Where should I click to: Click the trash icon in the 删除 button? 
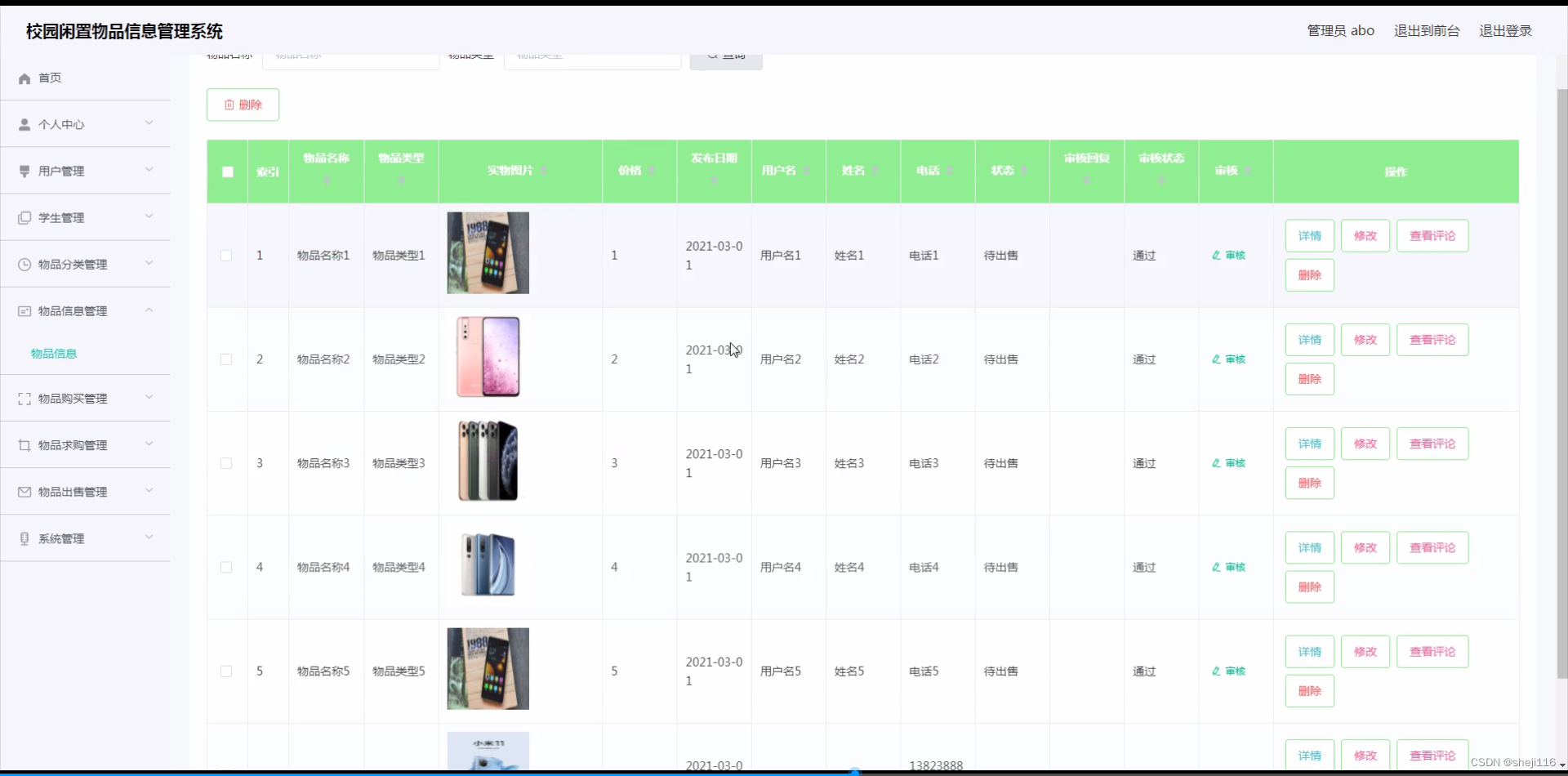(x=229, y=105)
